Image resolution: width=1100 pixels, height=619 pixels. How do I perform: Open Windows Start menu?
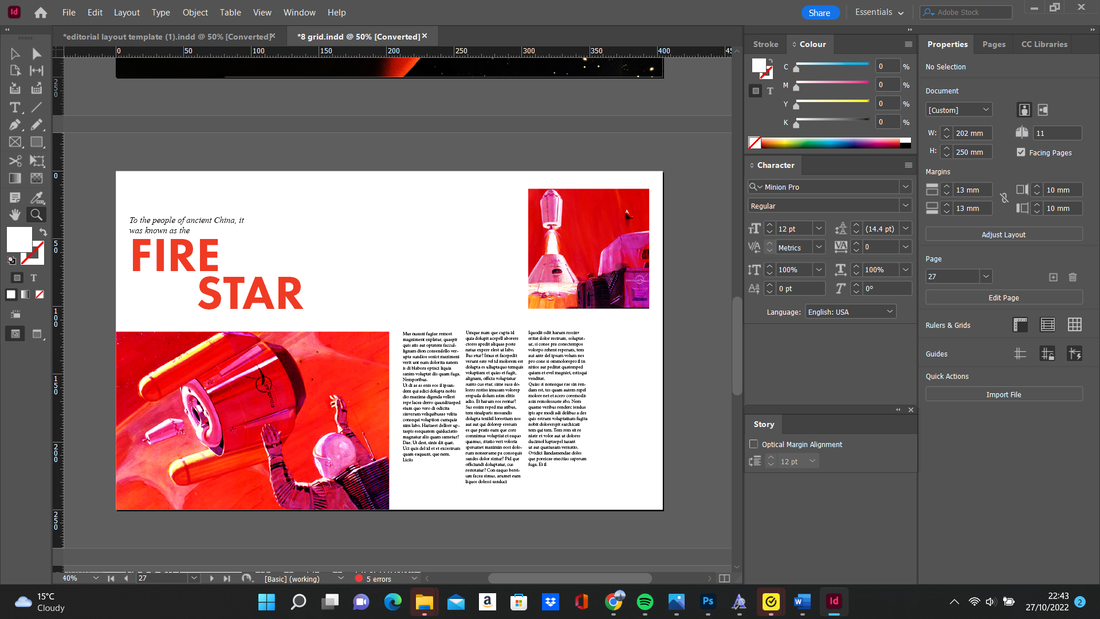point(267,601)
